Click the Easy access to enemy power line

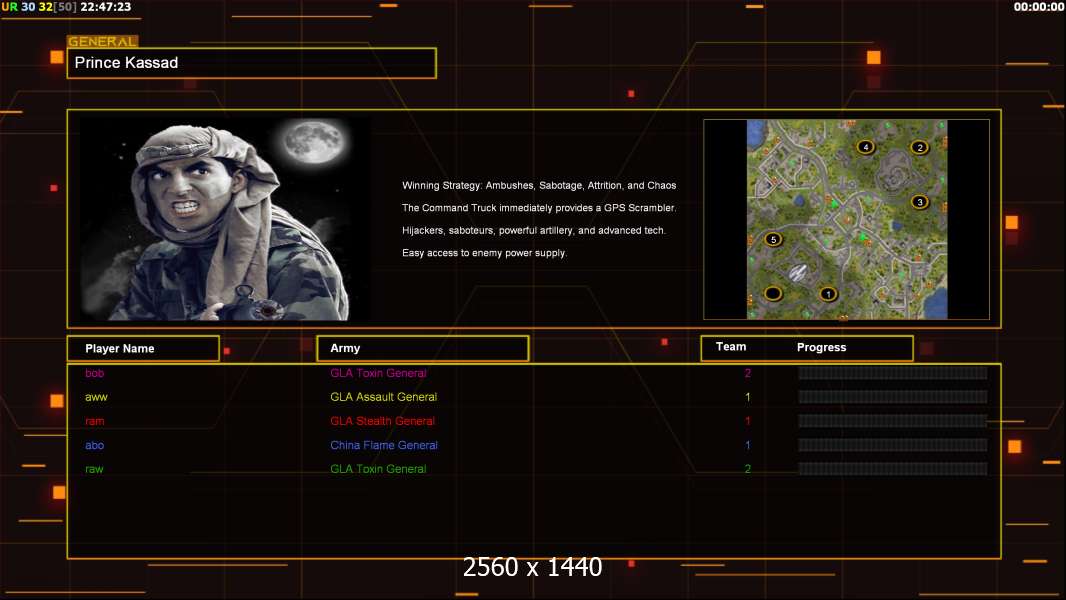click(x=484, y=253)
